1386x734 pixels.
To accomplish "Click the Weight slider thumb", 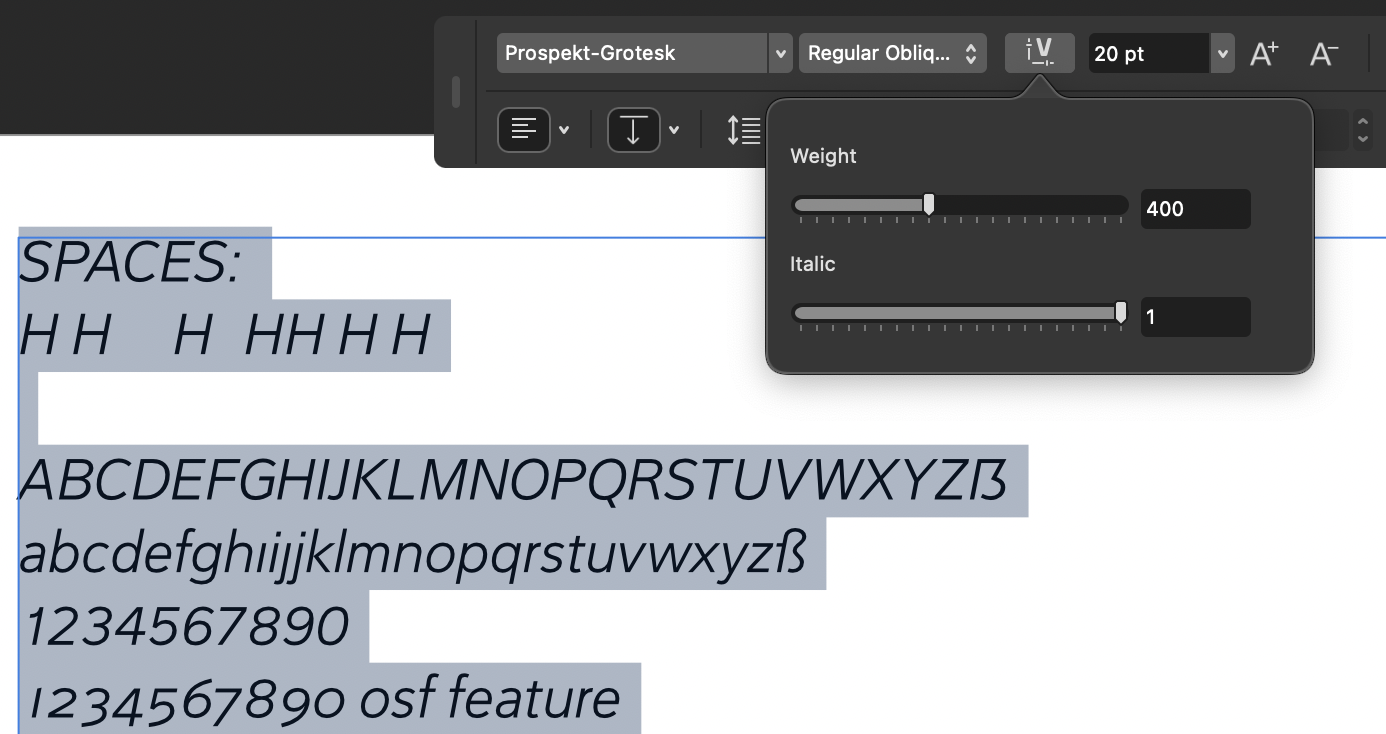I will tap(928, 204).
